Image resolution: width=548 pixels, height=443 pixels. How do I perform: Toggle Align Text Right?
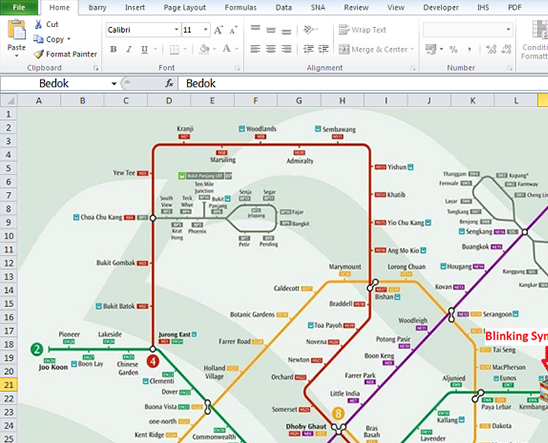pos(286,49)
